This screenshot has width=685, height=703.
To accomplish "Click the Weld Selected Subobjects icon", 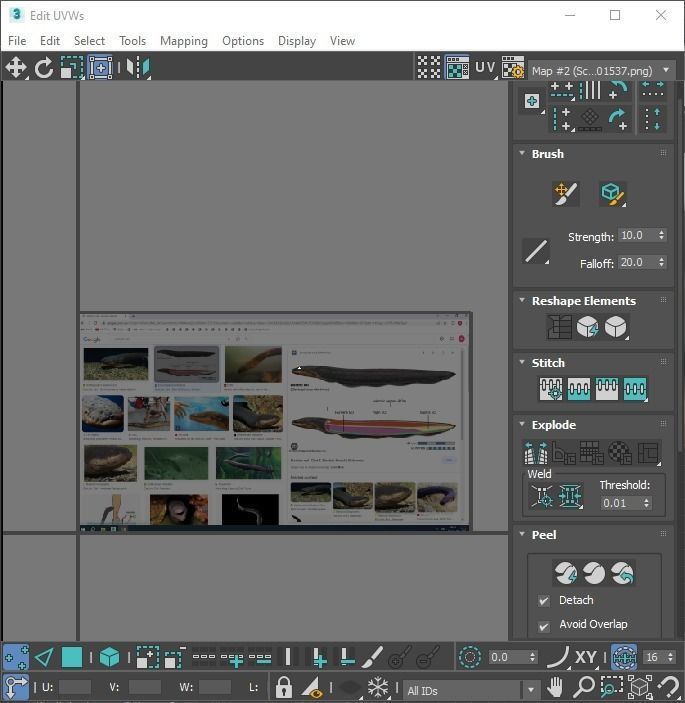I will [x=570, y=496].
